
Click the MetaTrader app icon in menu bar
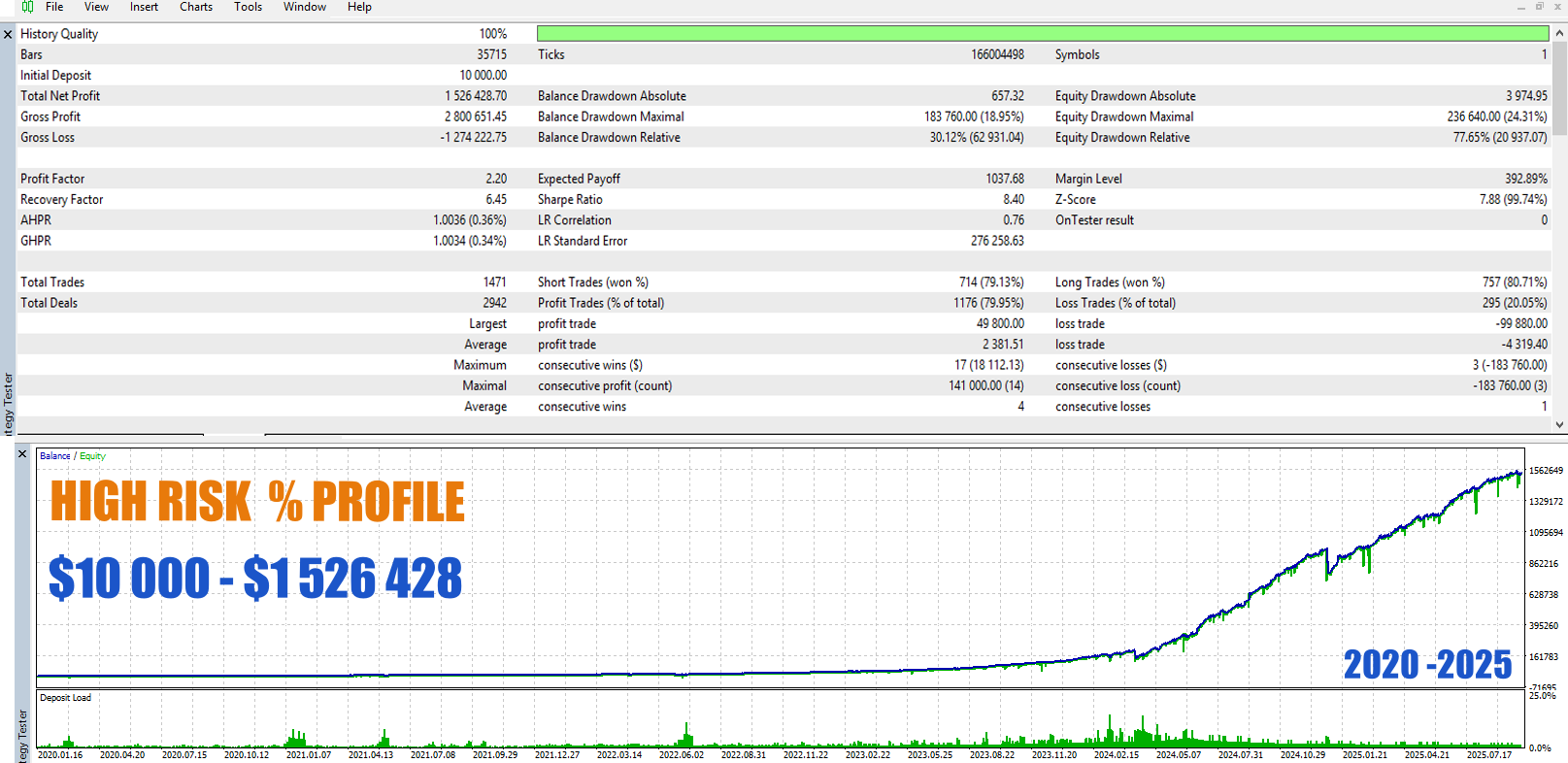point(27,7)
